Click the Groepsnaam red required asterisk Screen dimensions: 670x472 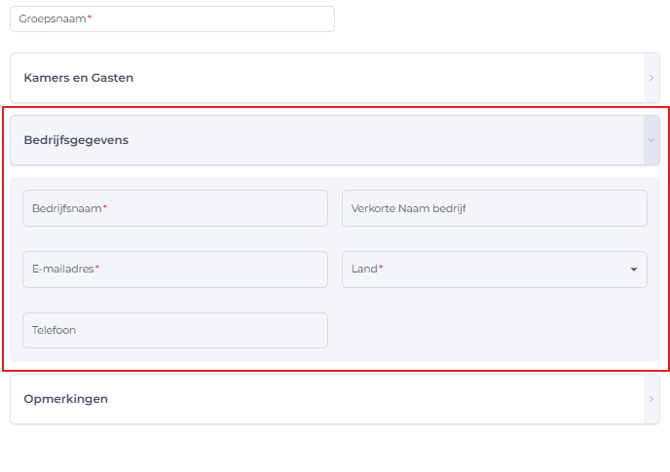pos(89,19)
